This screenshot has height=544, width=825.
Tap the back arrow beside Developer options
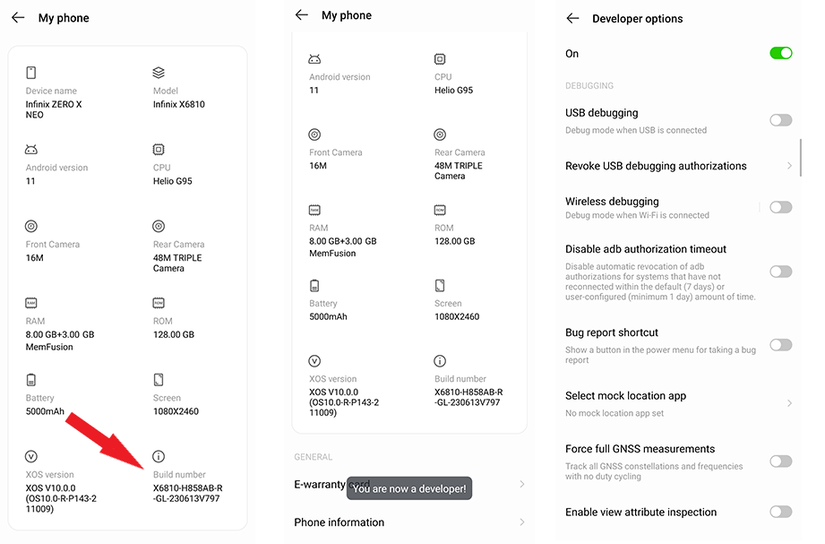[x=573, y=19]
